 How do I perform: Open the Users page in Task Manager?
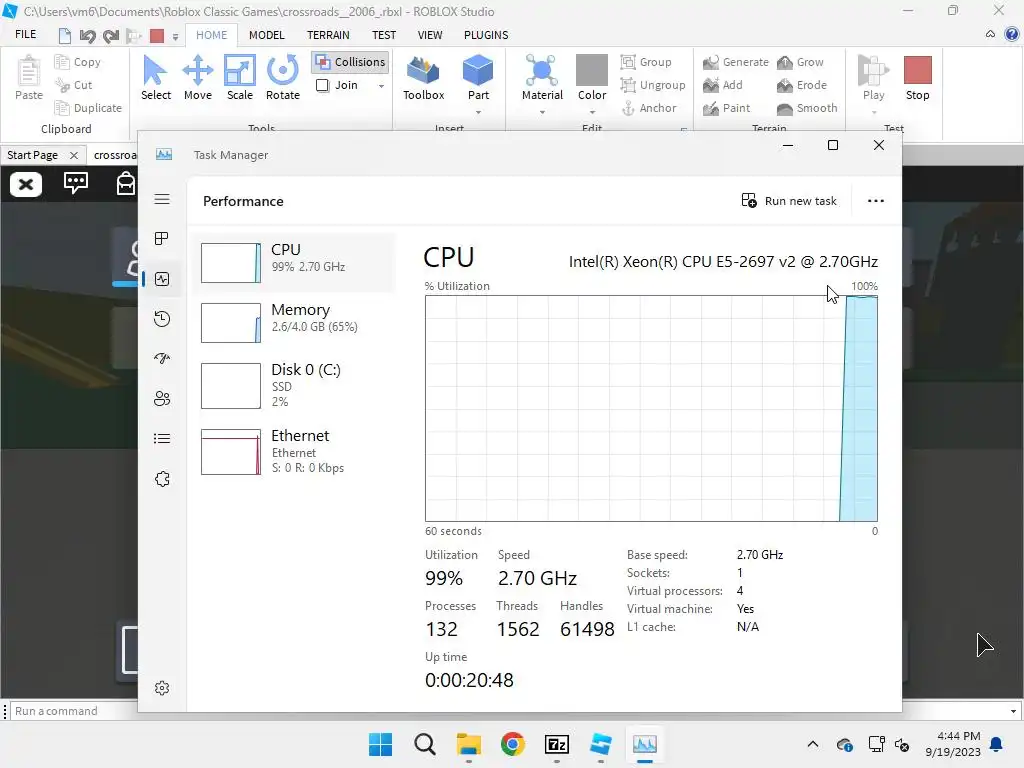(162, 398)
